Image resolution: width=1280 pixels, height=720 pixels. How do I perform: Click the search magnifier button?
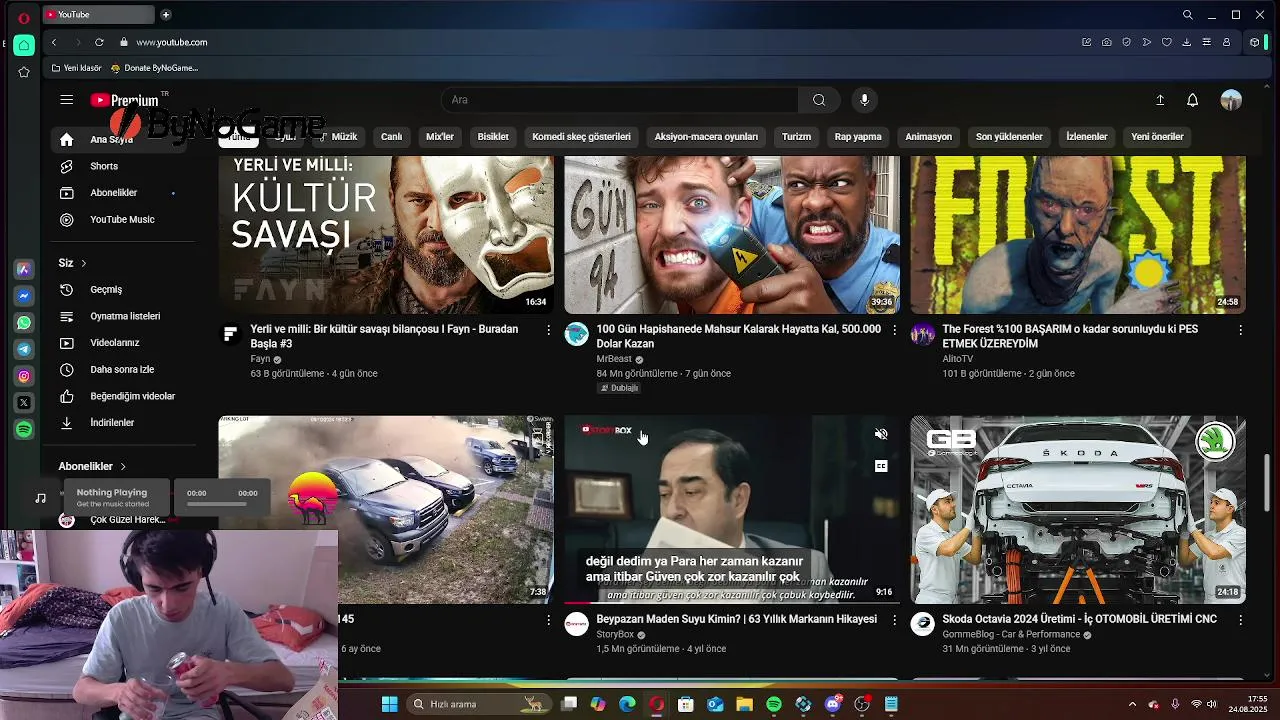coord(819,100)
